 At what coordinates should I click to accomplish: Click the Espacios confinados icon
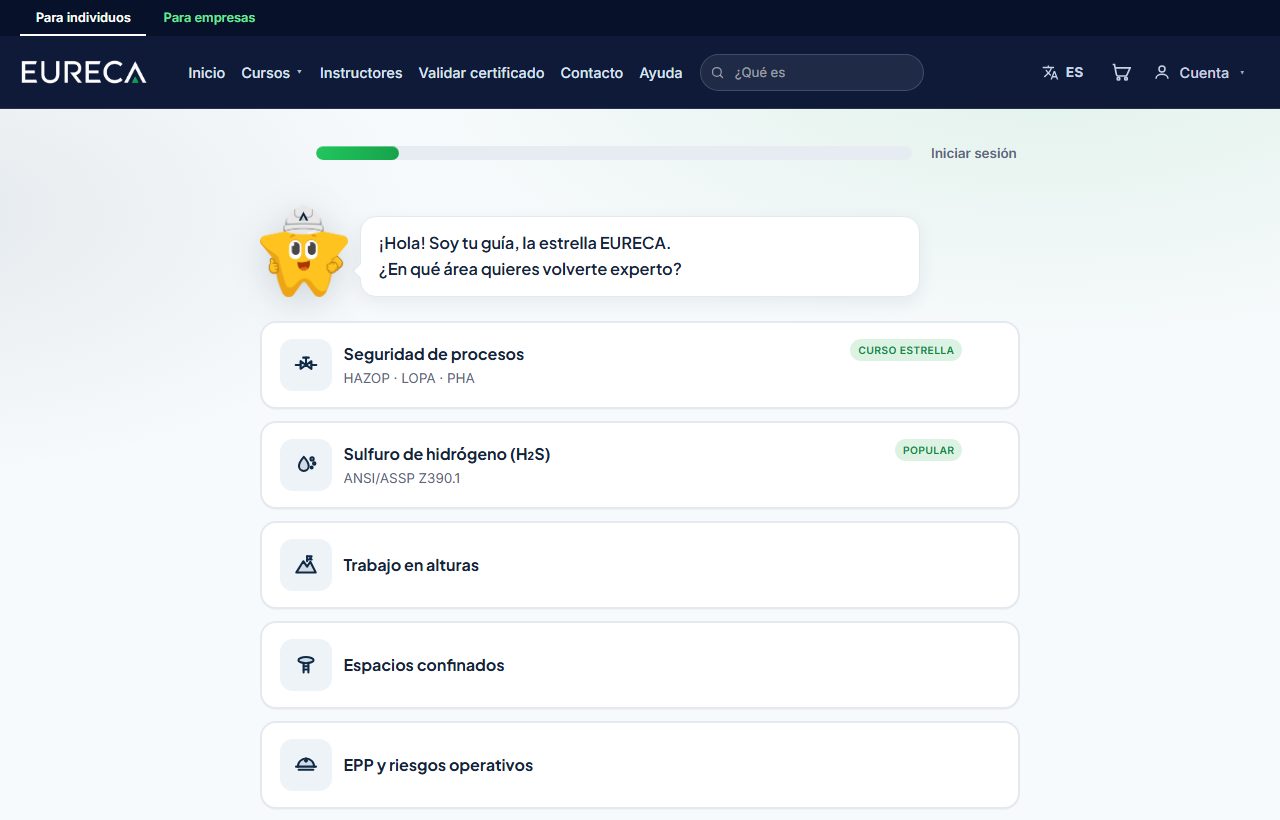coord(306,665)
